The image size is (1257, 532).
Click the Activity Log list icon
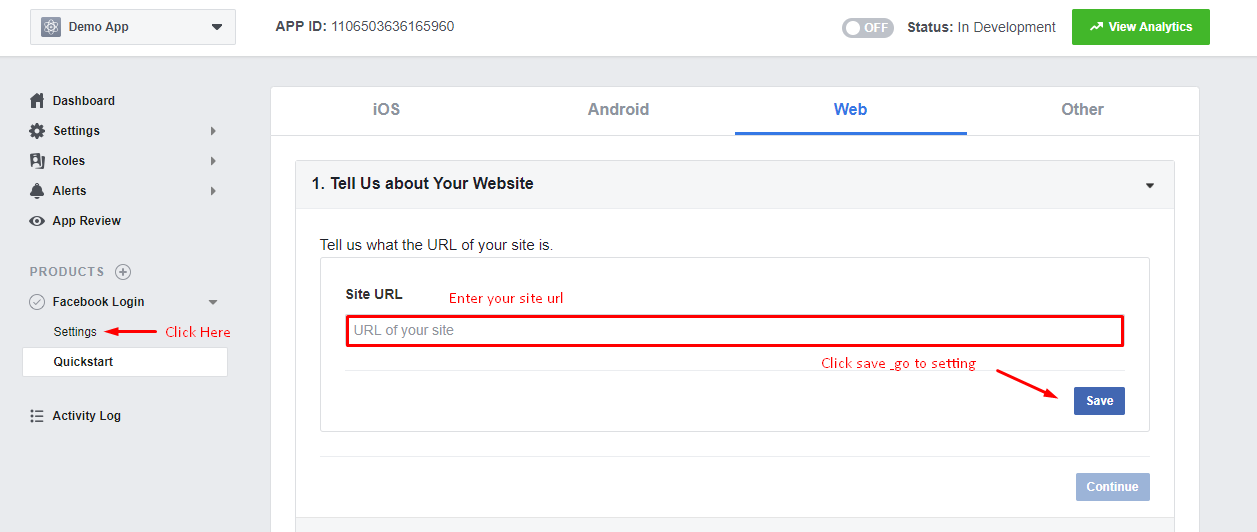37,416
